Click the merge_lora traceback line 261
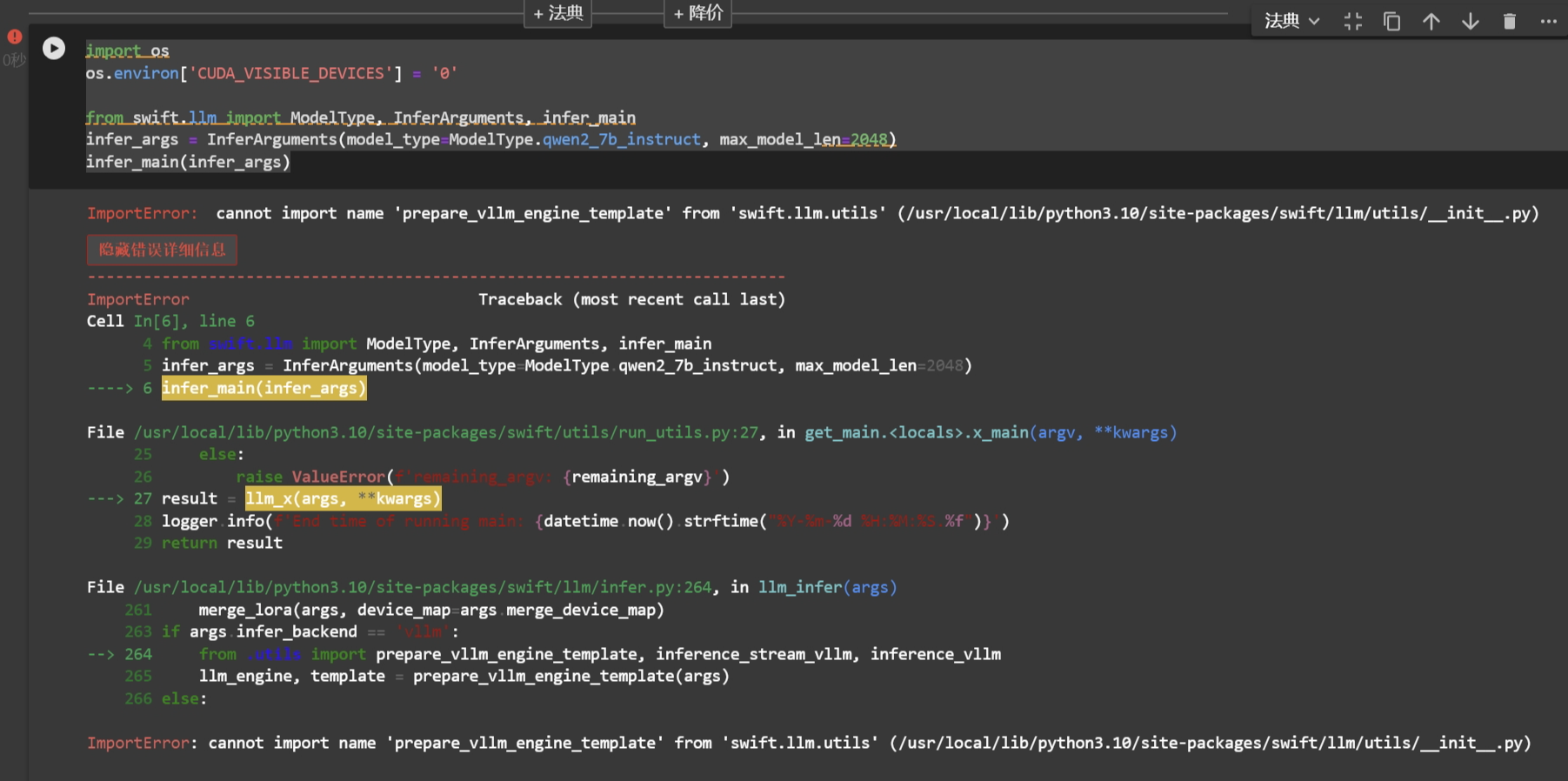This screenshot has width=1568, height=781. tap(394, 610)
